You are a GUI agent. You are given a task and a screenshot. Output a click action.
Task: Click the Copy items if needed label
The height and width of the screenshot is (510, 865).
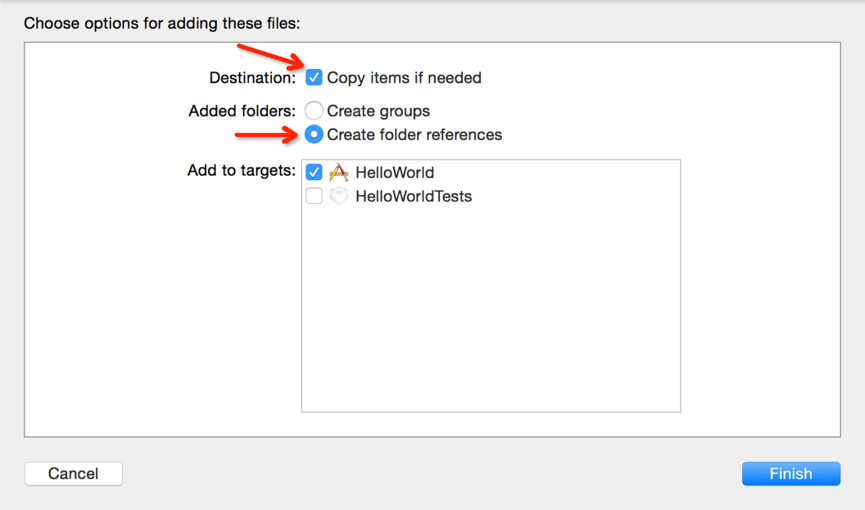[404, 78]
